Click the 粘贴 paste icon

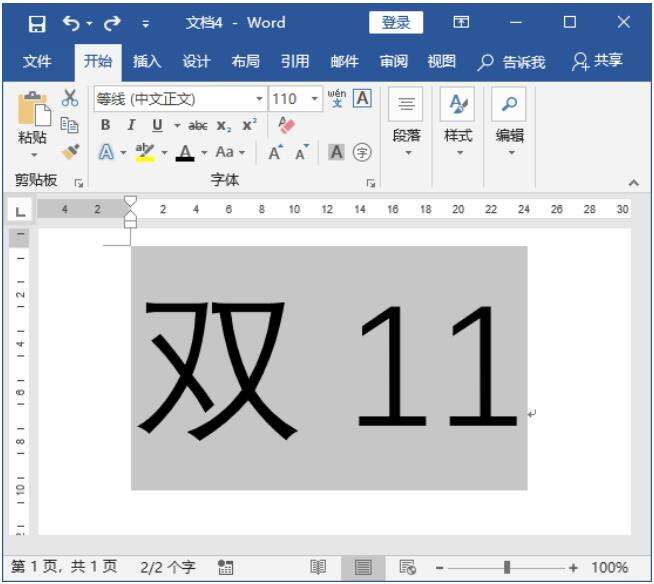coord(33,108)
